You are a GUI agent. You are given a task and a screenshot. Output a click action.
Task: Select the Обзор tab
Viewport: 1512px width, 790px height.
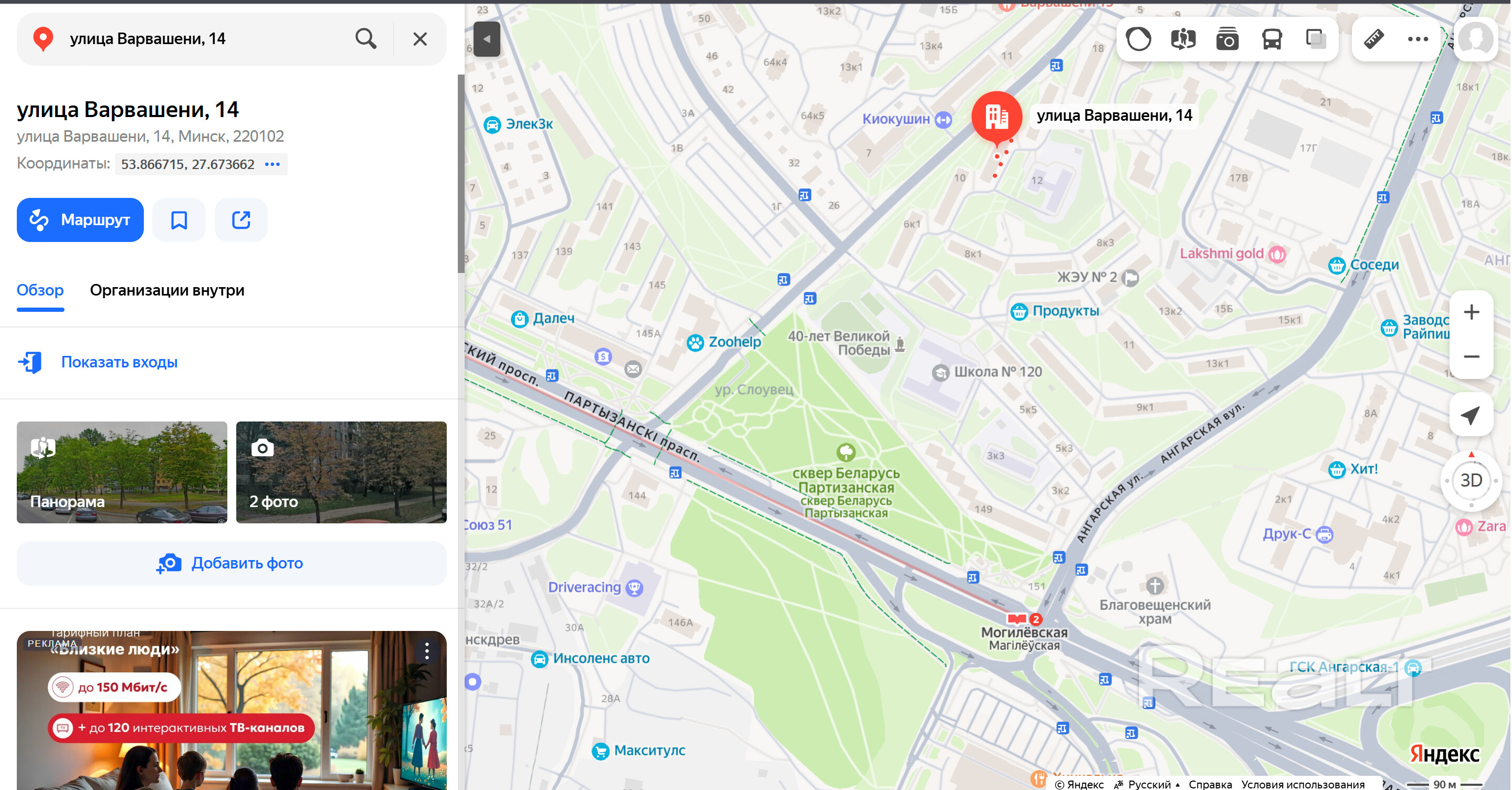pyautogui.click(x=40, y=290)
